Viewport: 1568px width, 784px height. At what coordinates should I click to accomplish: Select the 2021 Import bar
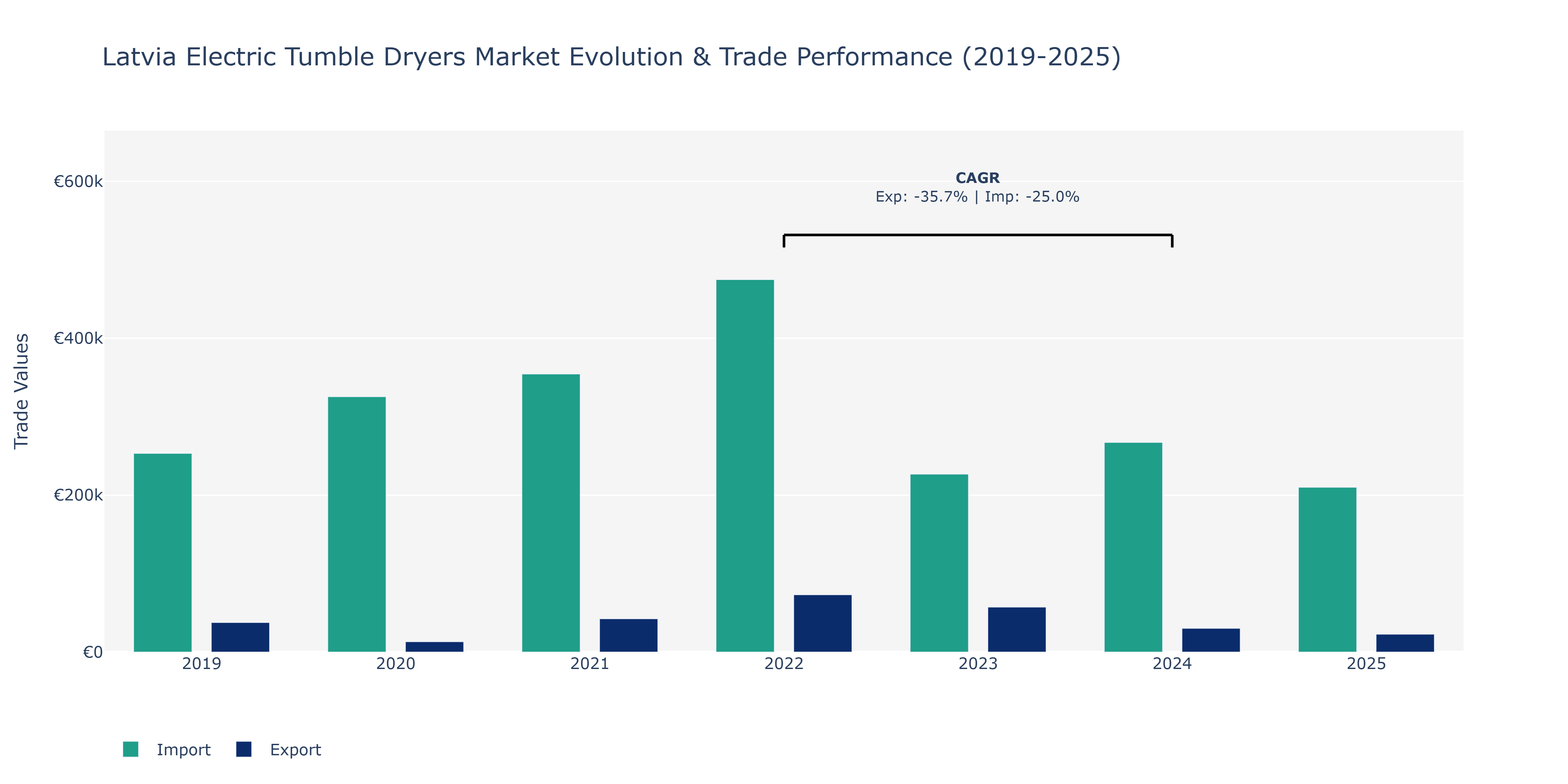(x=551, y=513)
